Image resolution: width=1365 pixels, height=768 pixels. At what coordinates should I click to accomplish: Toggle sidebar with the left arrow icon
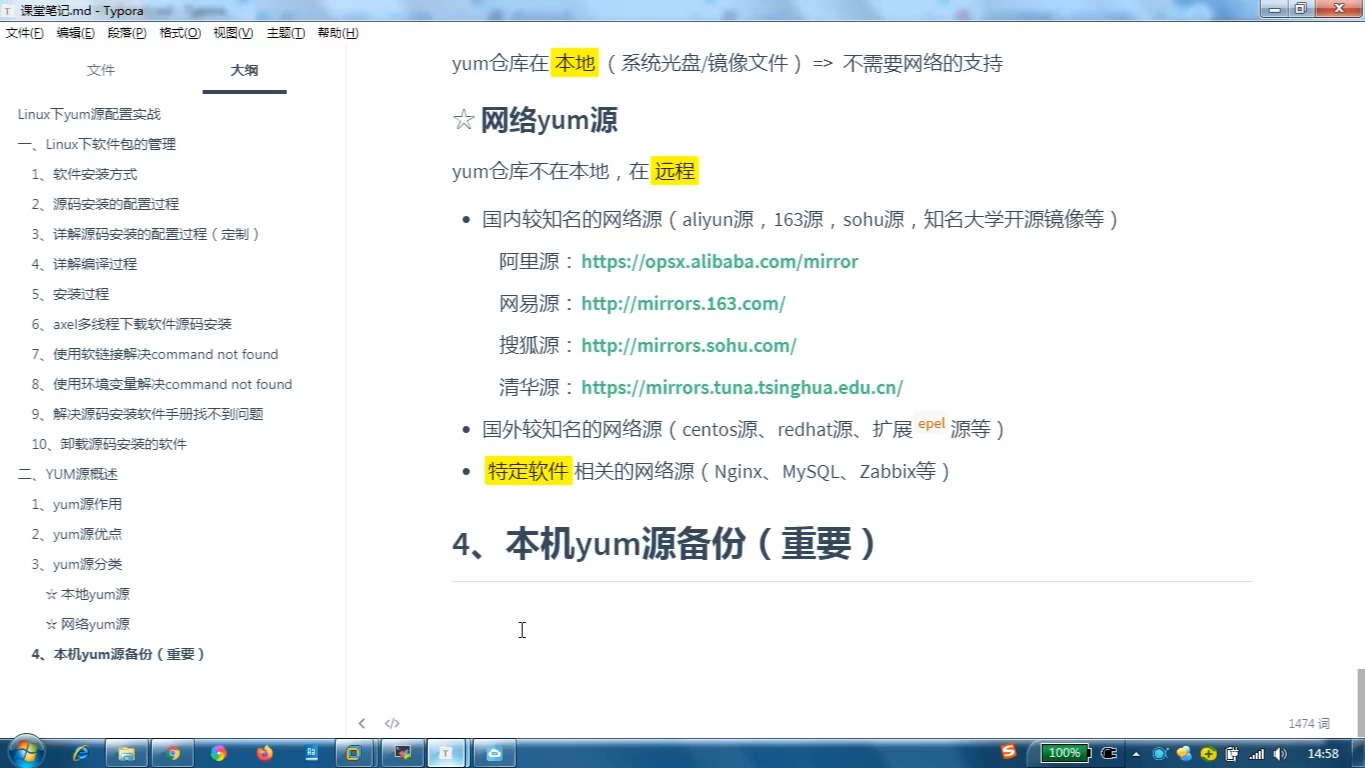coord(362,723)
